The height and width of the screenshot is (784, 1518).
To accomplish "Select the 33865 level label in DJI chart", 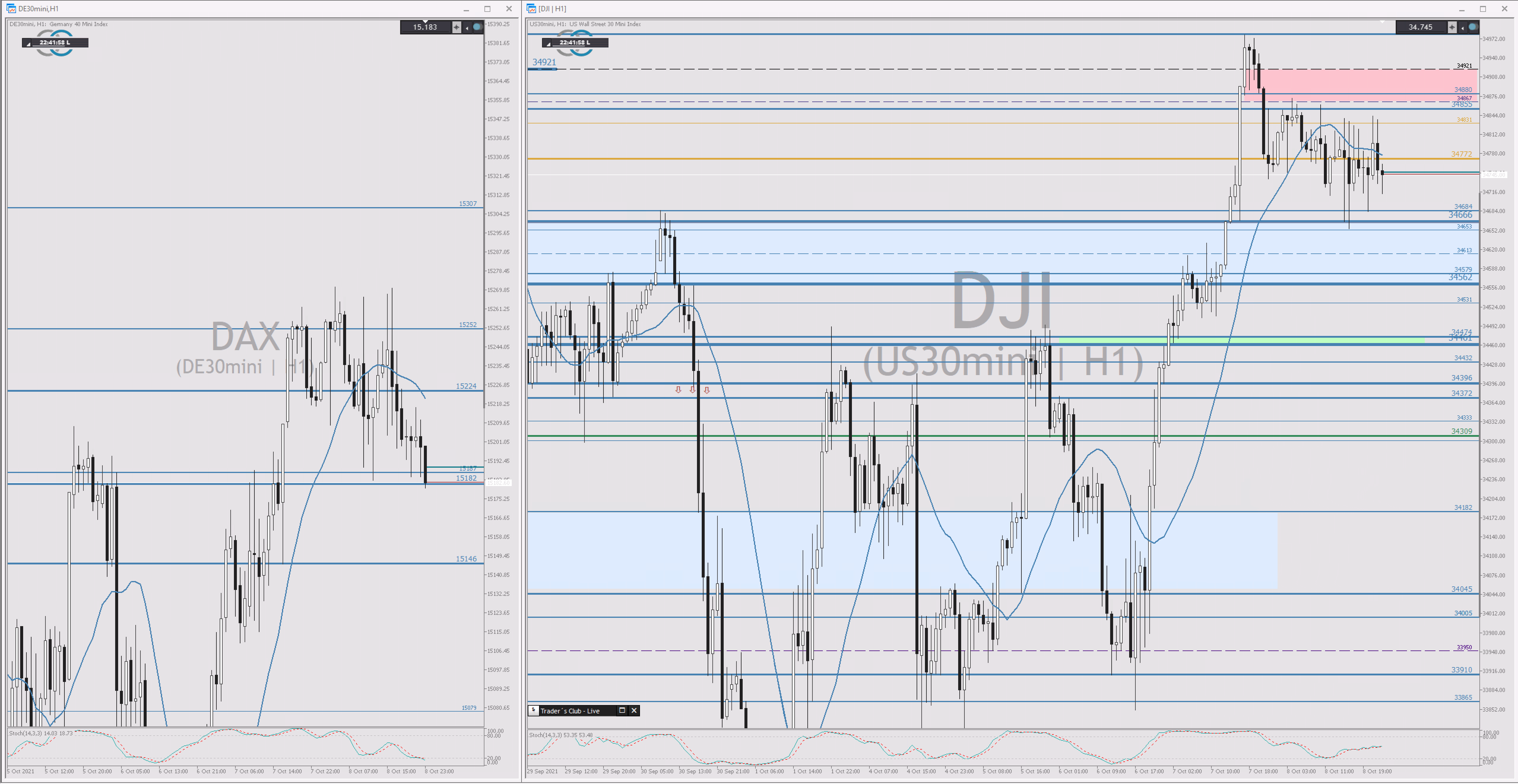I will (1463, 697).
